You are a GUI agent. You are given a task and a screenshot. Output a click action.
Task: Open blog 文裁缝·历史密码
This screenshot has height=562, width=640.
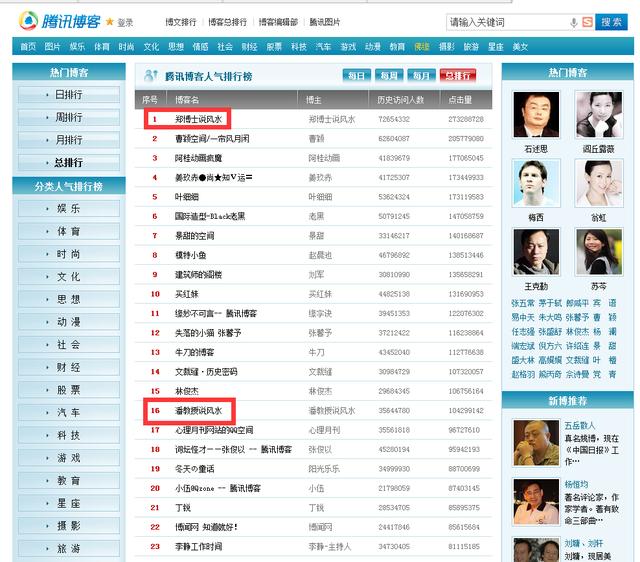(206, 372)
